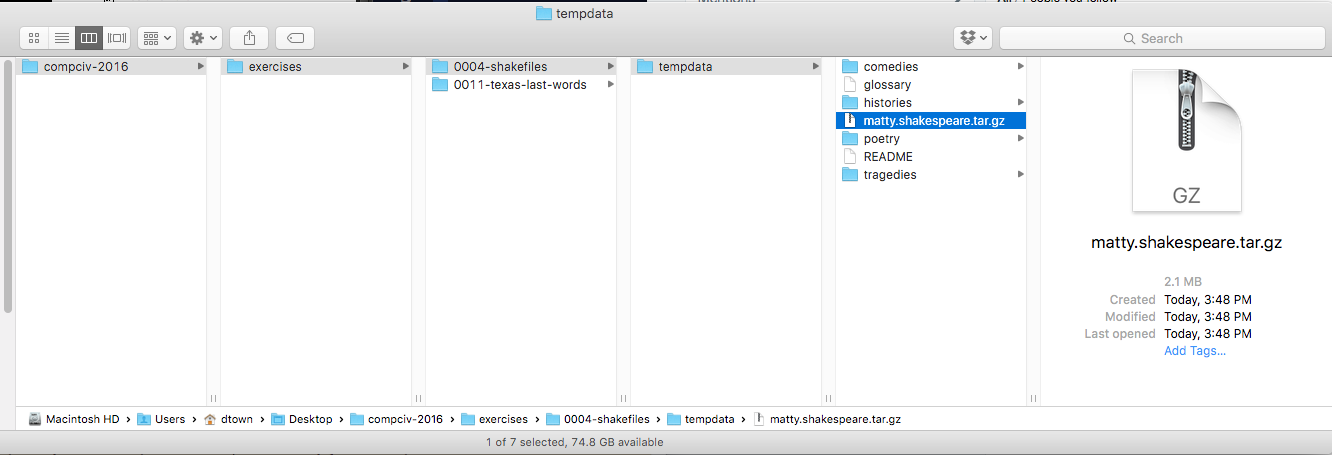Viewport: 1332px width, 455px height.
Task: Click the 0011-texas-last-words folder icon
Action: [x=440, y=85]
